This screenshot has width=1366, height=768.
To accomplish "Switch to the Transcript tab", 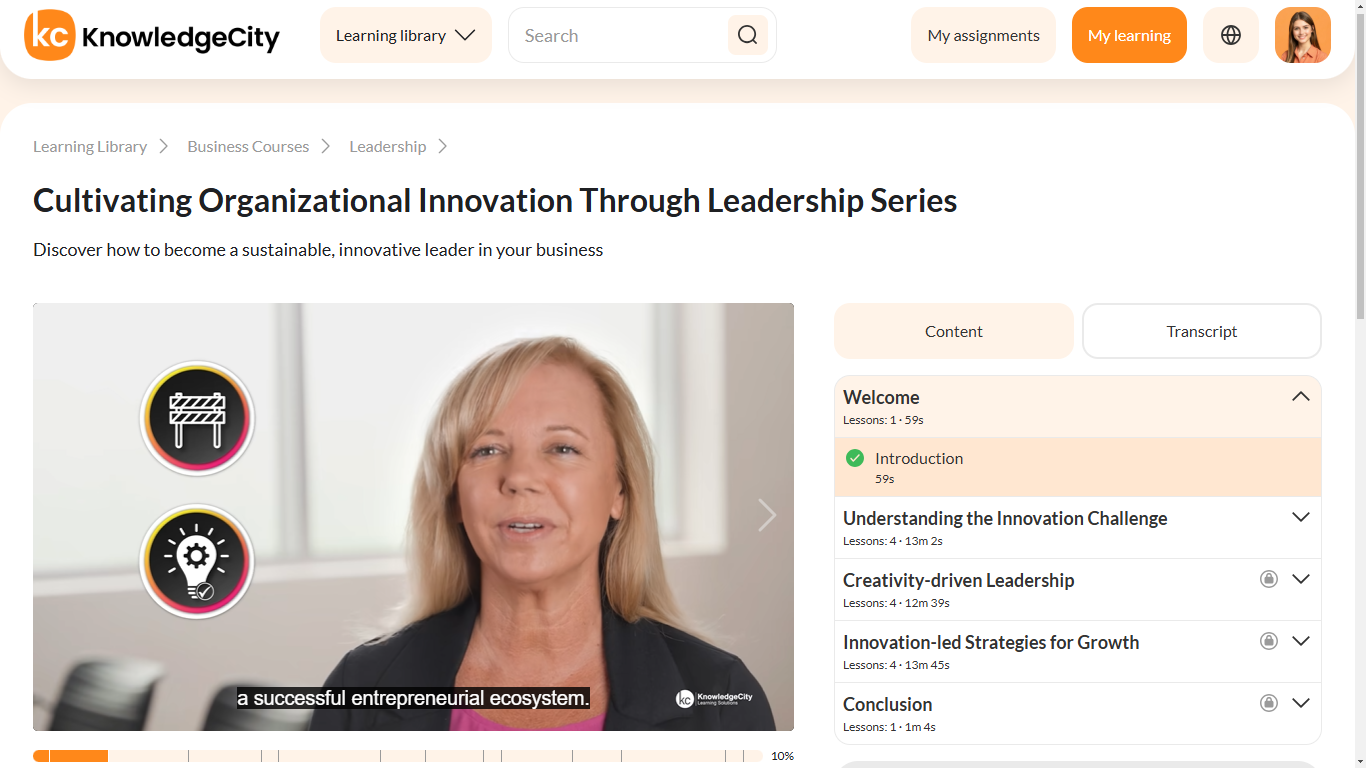I will pos(1201,331).
